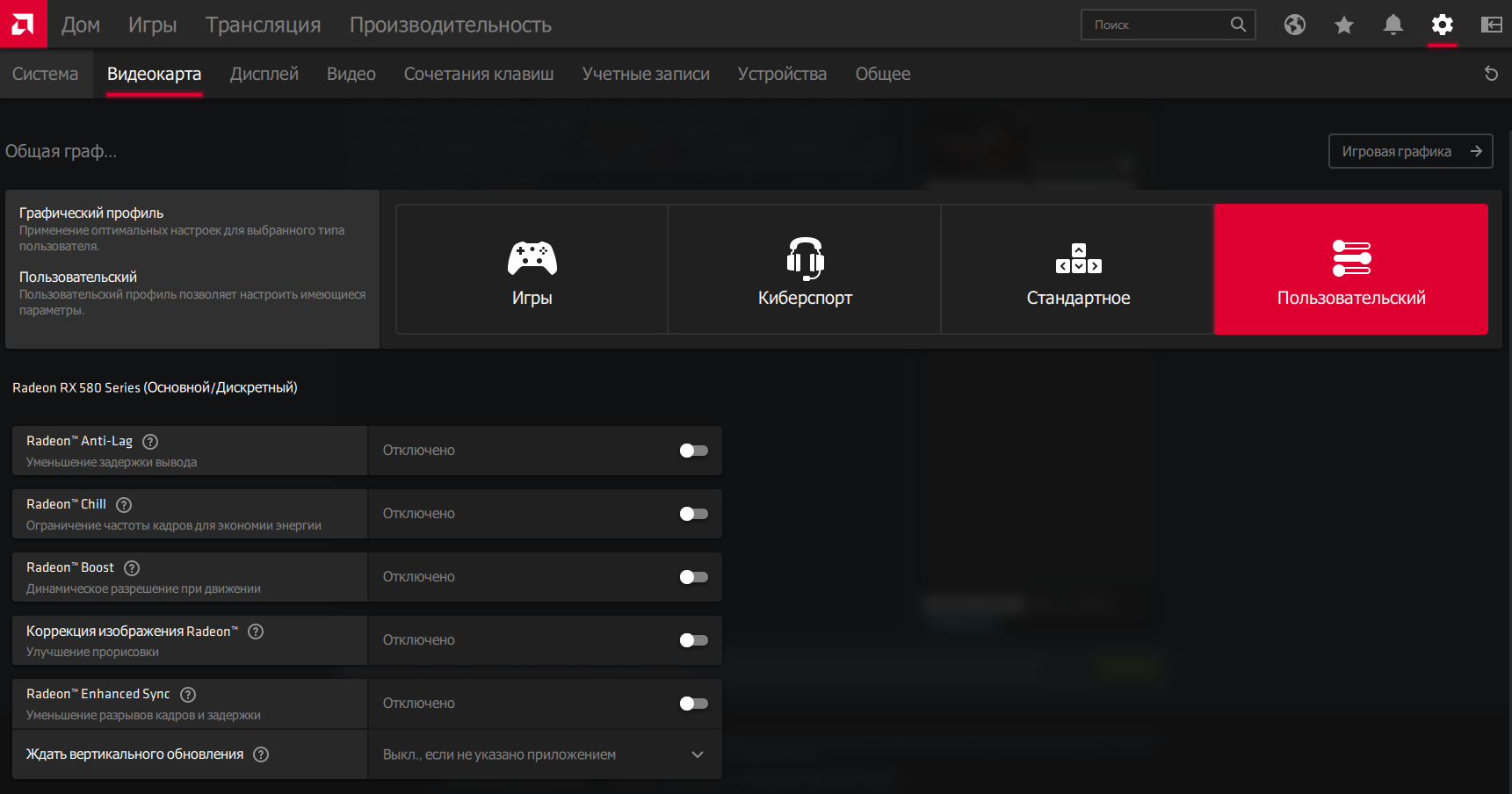
Task: Click the search magnifier icon
Action: 1238,25
